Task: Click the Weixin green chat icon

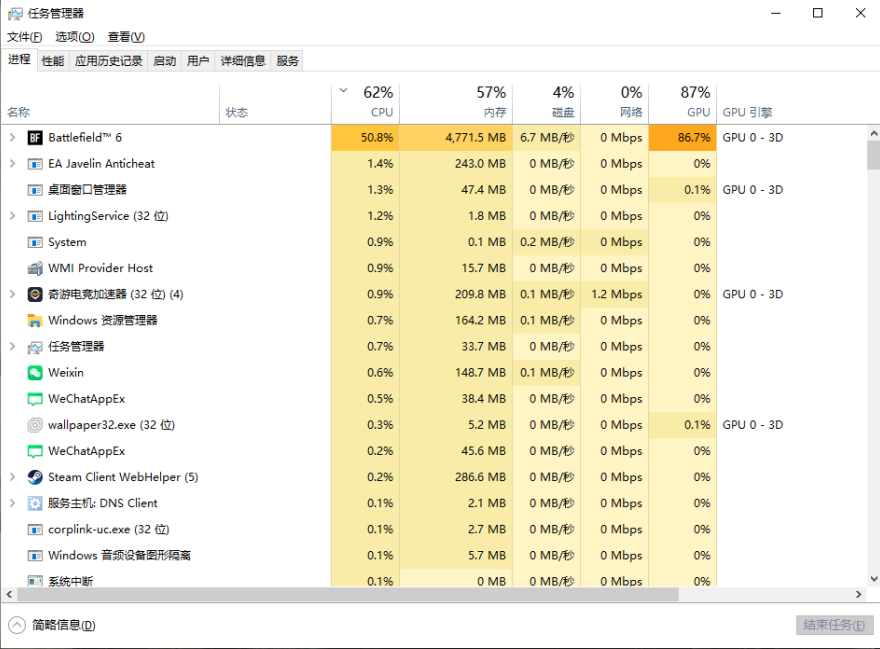Action: tap(35, 373)
